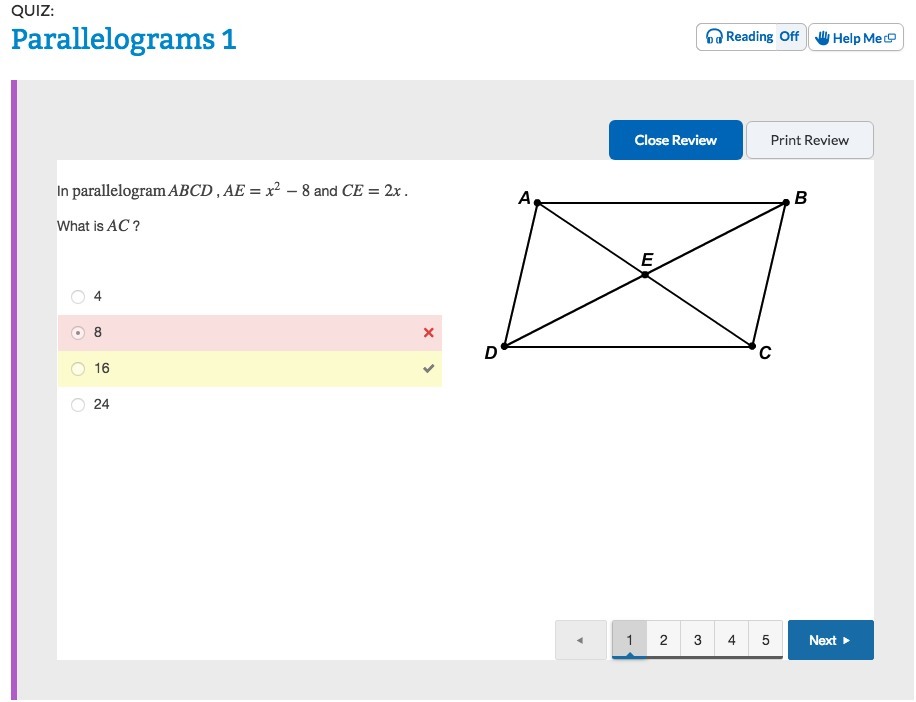Viewport: 916px width, 702px height.
Task: Select the radio button for 4
Action: coord(78,297)
